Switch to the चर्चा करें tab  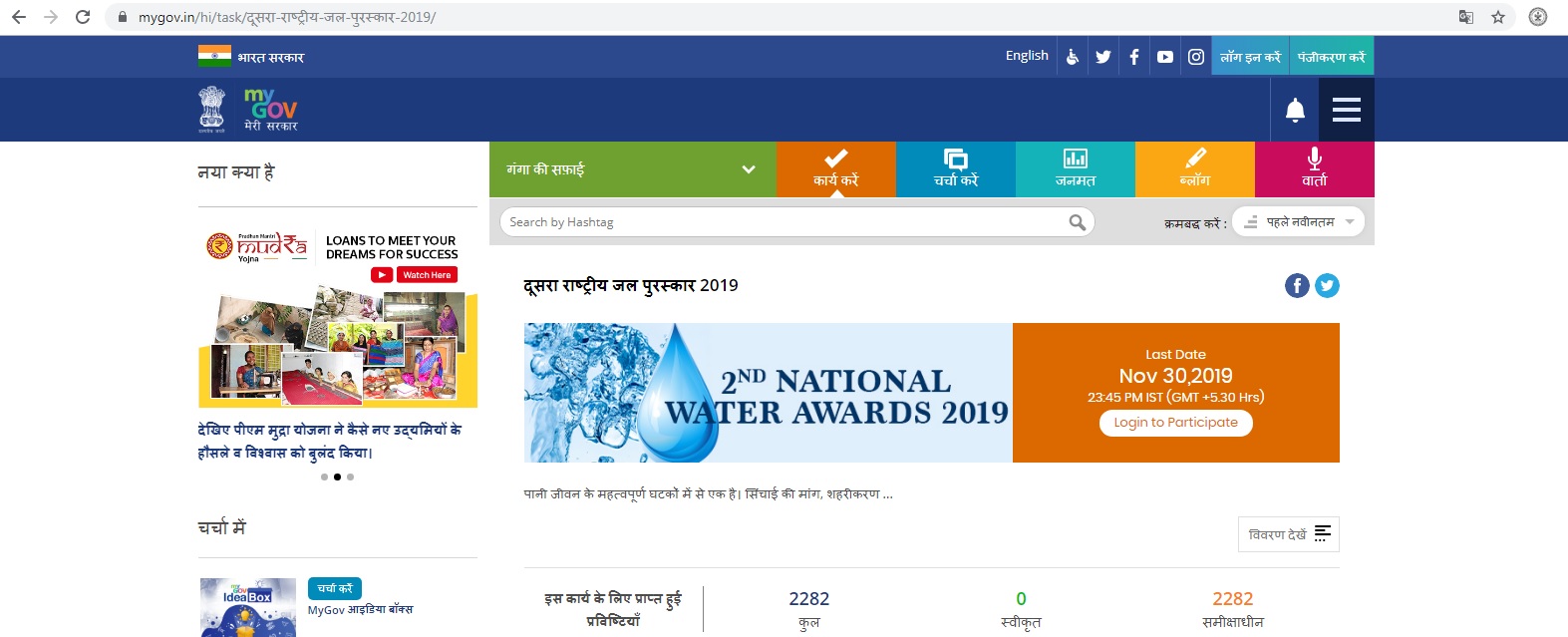point(956,169)
